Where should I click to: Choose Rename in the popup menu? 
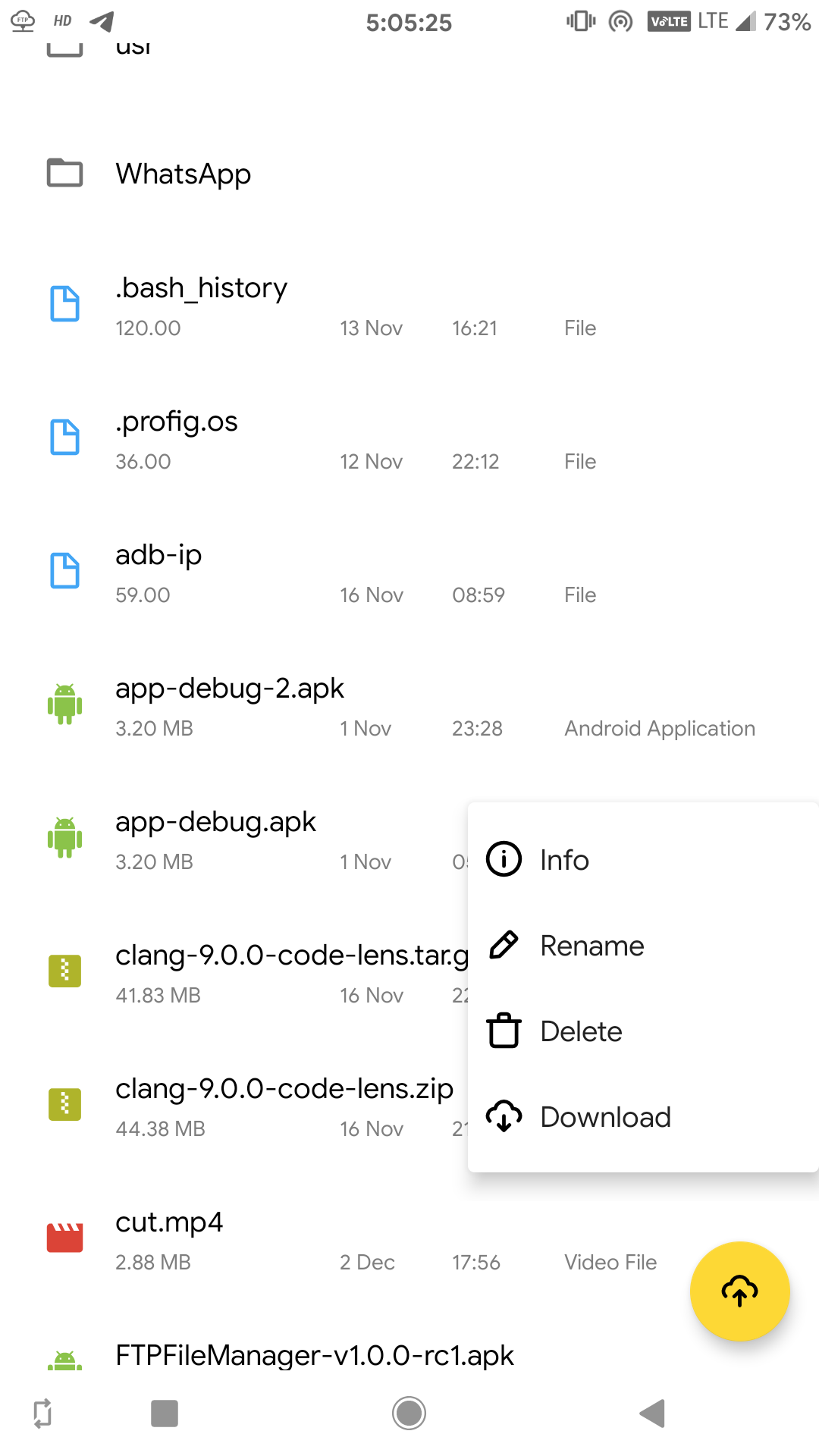(591, 946)
